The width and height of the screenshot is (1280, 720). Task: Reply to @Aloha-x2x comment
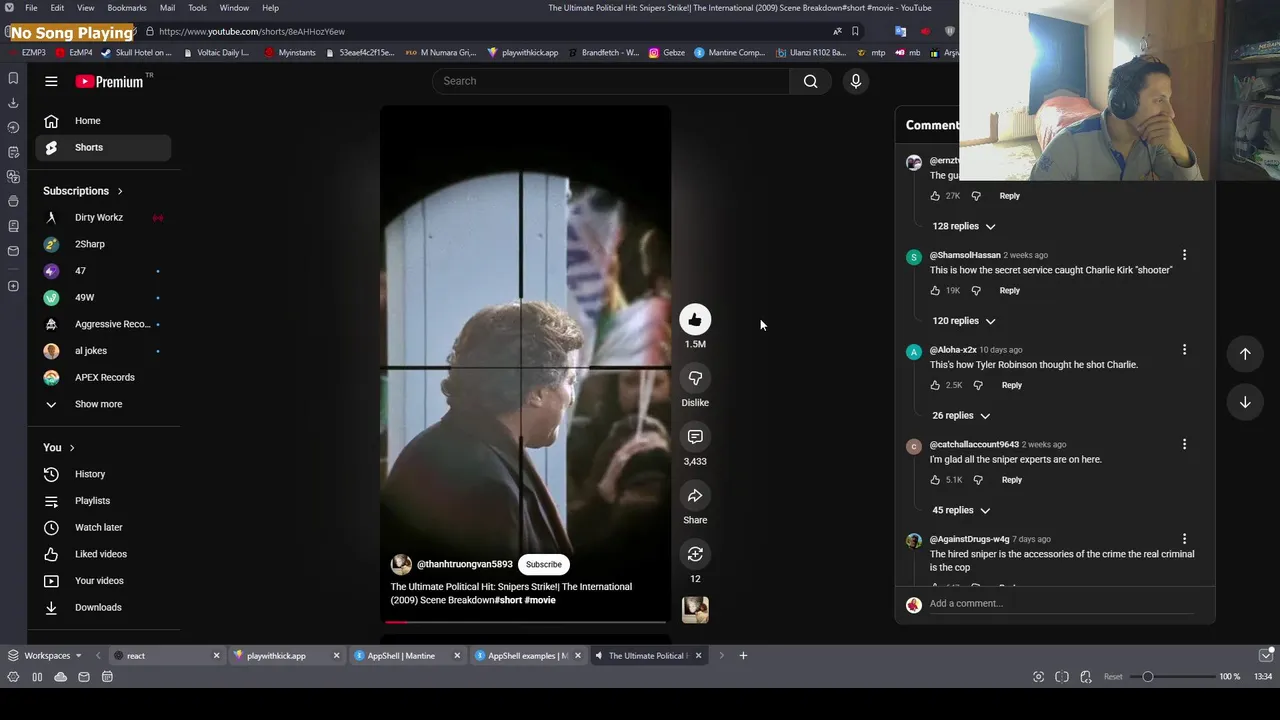click(1012, 385)
